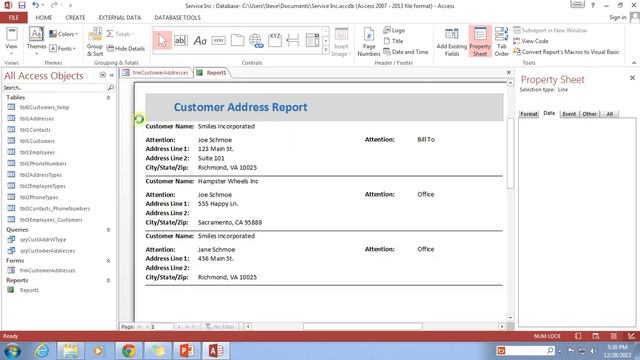The width and height of the screenshot is (640, 360).
Task: Choose the Insert Page Break control
Action: click(x=293, y=40)
